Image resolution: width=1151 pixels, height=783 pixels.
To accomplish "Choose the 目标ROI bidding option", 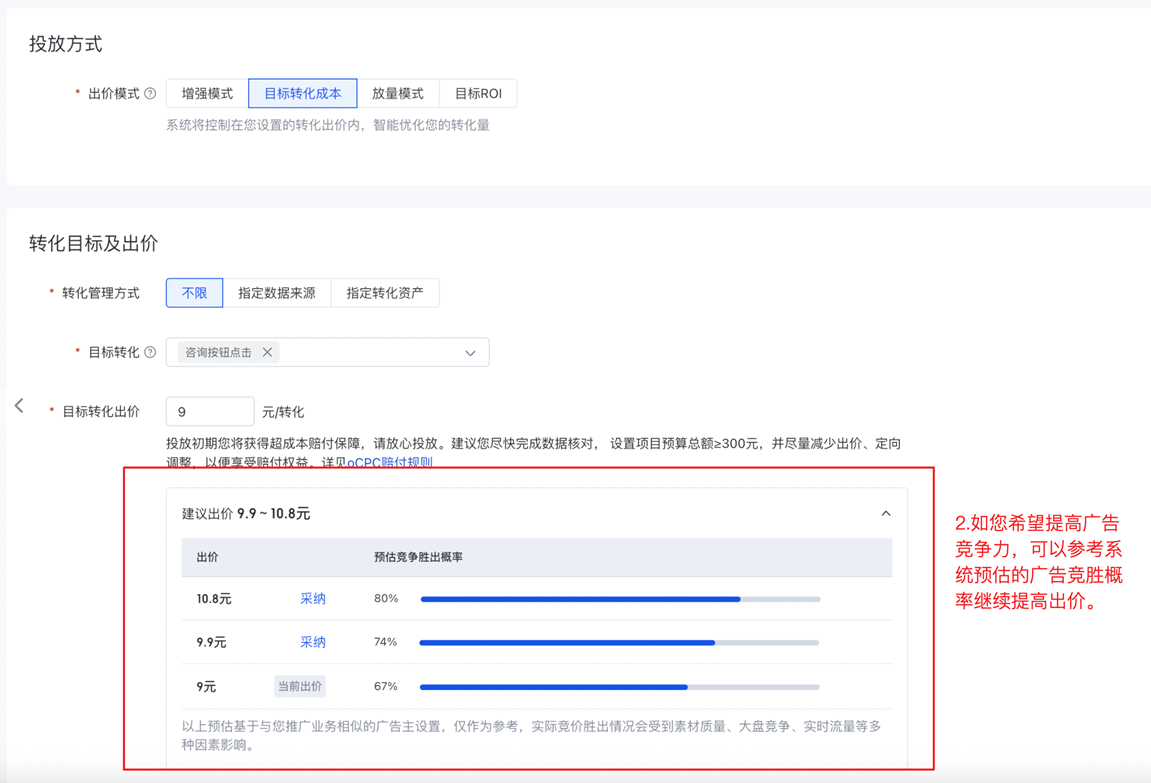I will (x=478, y=94).
